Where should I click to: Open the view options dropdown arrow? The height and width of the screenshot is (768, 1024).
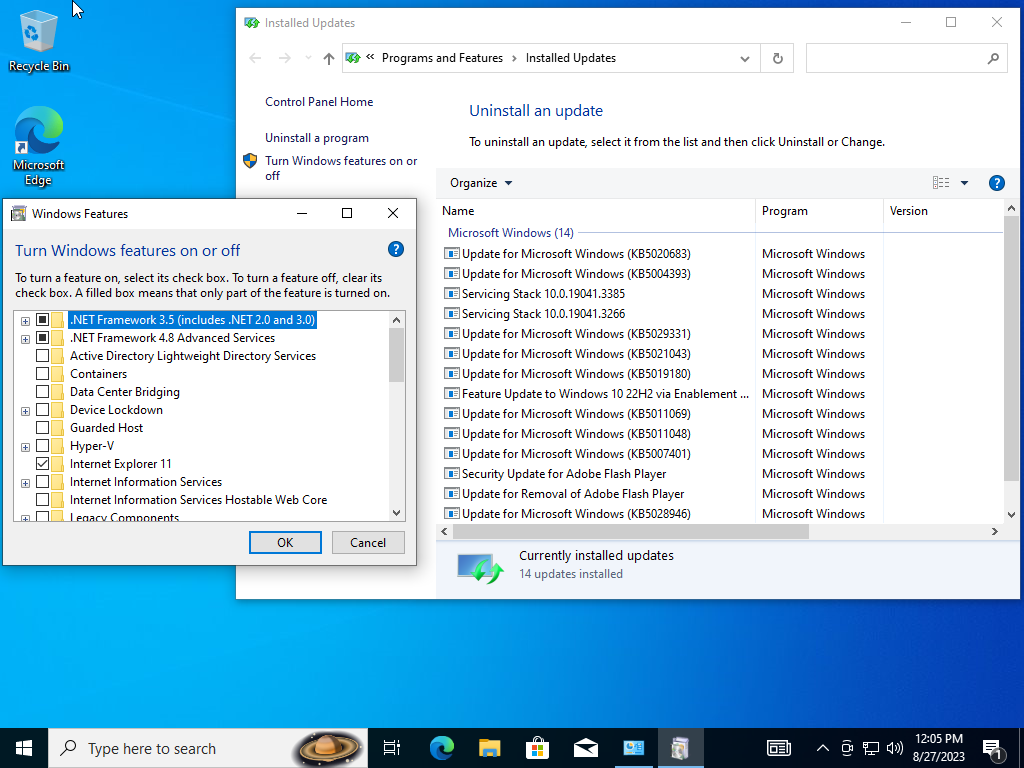[964, 183]
